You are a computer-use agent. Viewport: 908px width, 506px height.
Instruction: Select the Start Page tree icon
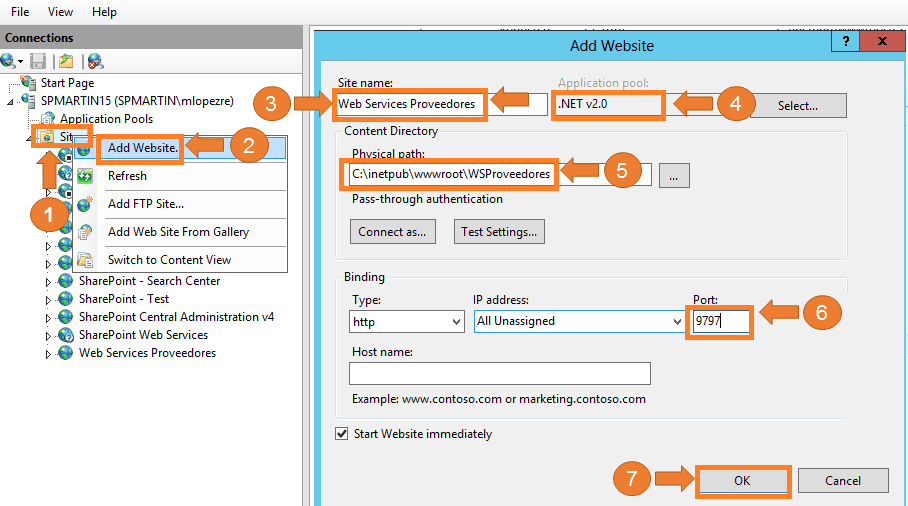[28, 82]
